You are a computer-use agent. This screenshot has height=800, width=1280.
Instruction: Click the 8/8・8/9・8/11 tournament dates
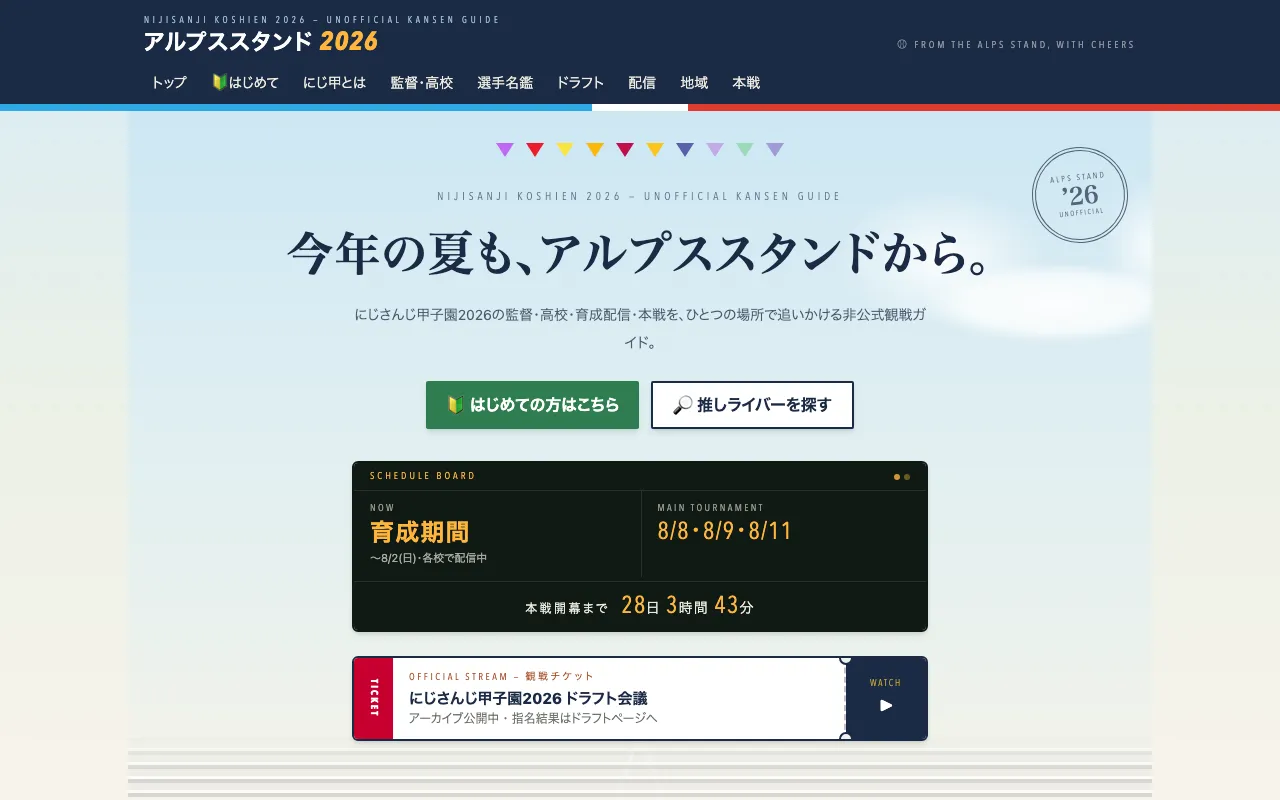pyautogui.click(x=725, y=531)
